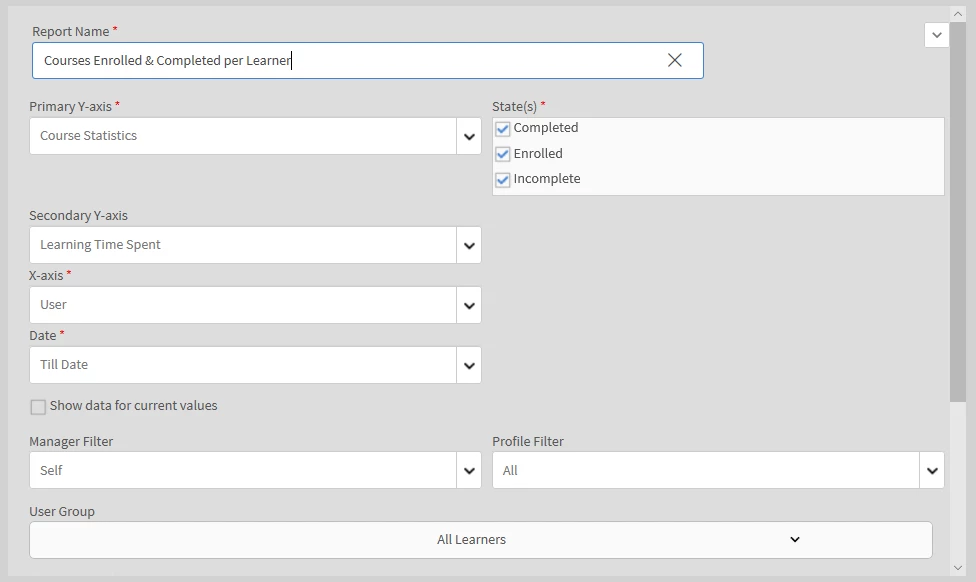Enable Show data for current values
976x582 pixels.
pos(38,407)
